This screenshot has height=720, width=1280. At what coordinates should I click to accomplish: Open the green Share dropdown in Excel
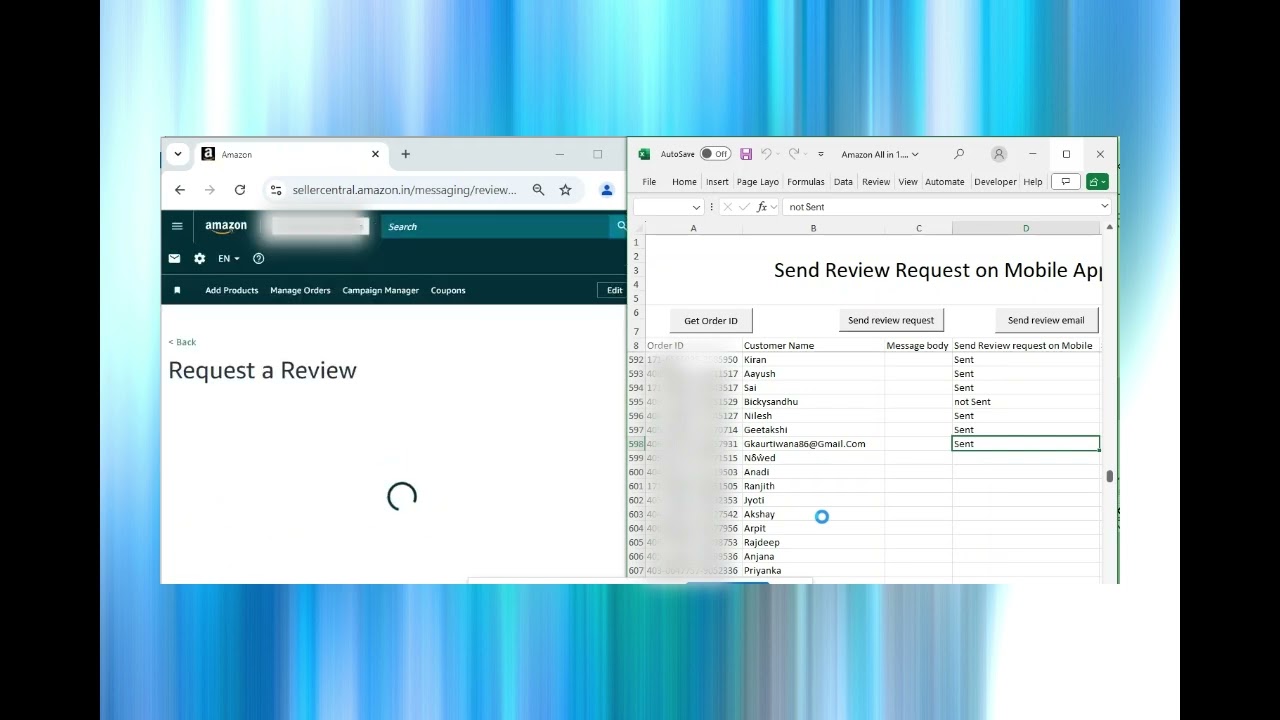coord(1097,182)
